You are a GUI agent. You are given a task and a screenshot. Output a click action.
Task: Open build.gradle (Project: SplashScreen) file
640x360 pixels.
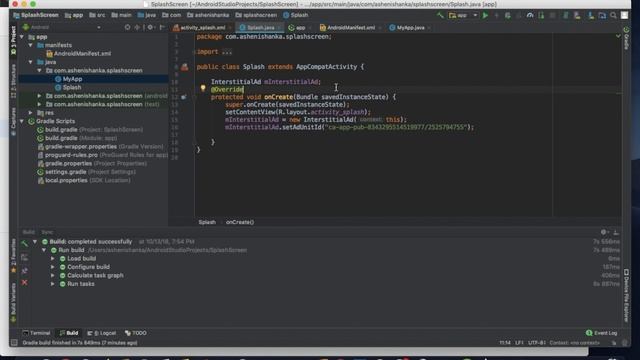click(90, 130)
